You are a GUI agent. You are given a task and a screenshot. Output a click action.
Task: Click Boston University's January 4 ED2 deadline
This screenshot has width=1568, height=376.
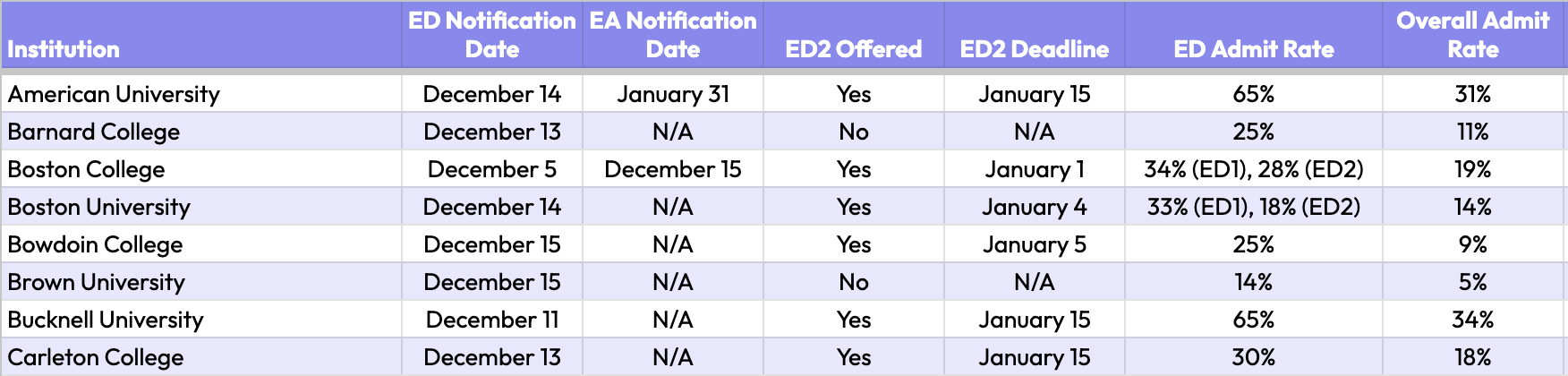click(1034, 207)
